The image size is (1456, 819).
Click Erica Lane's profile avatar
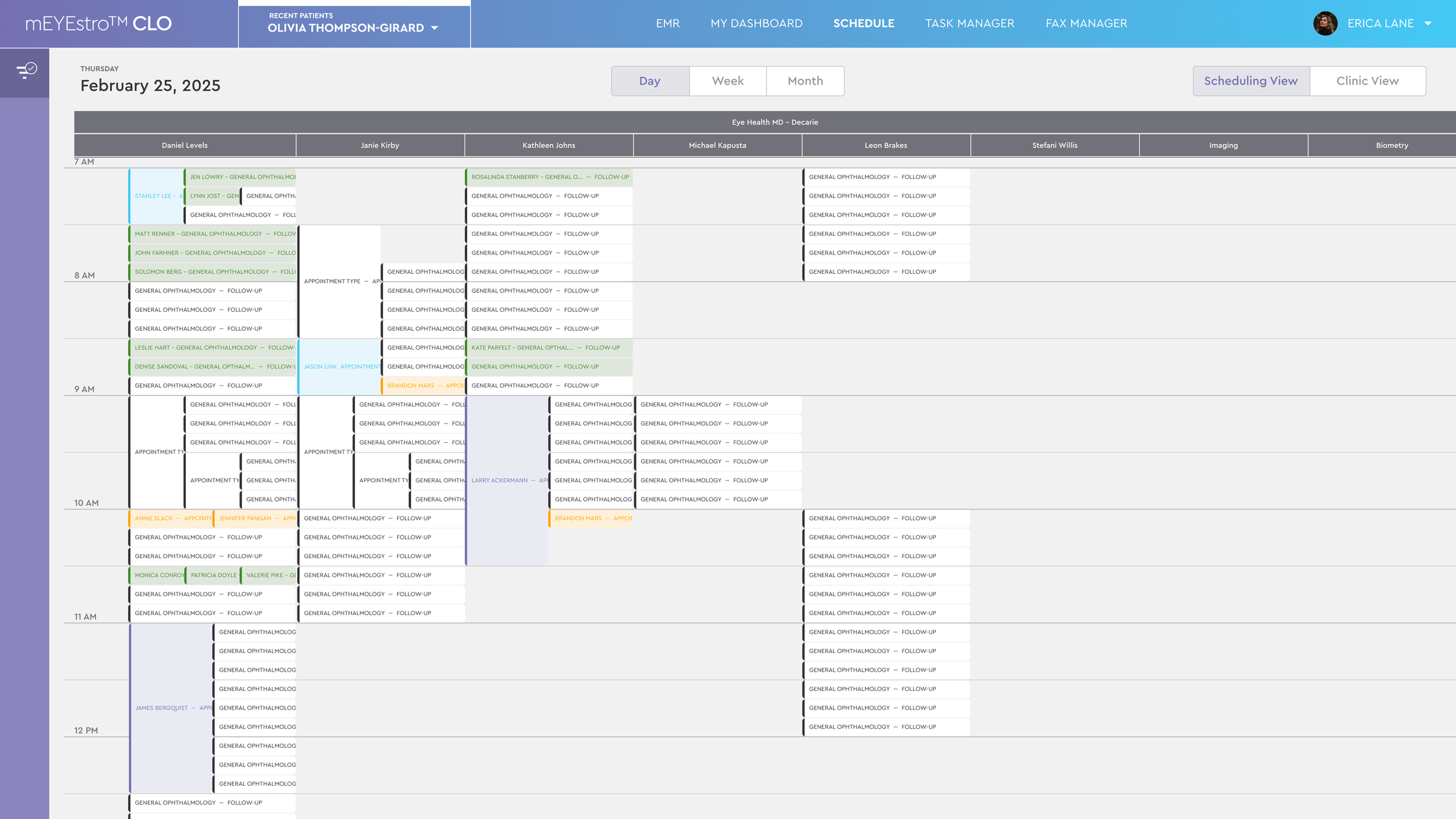pyautogui.click(x=1325, y=24)
